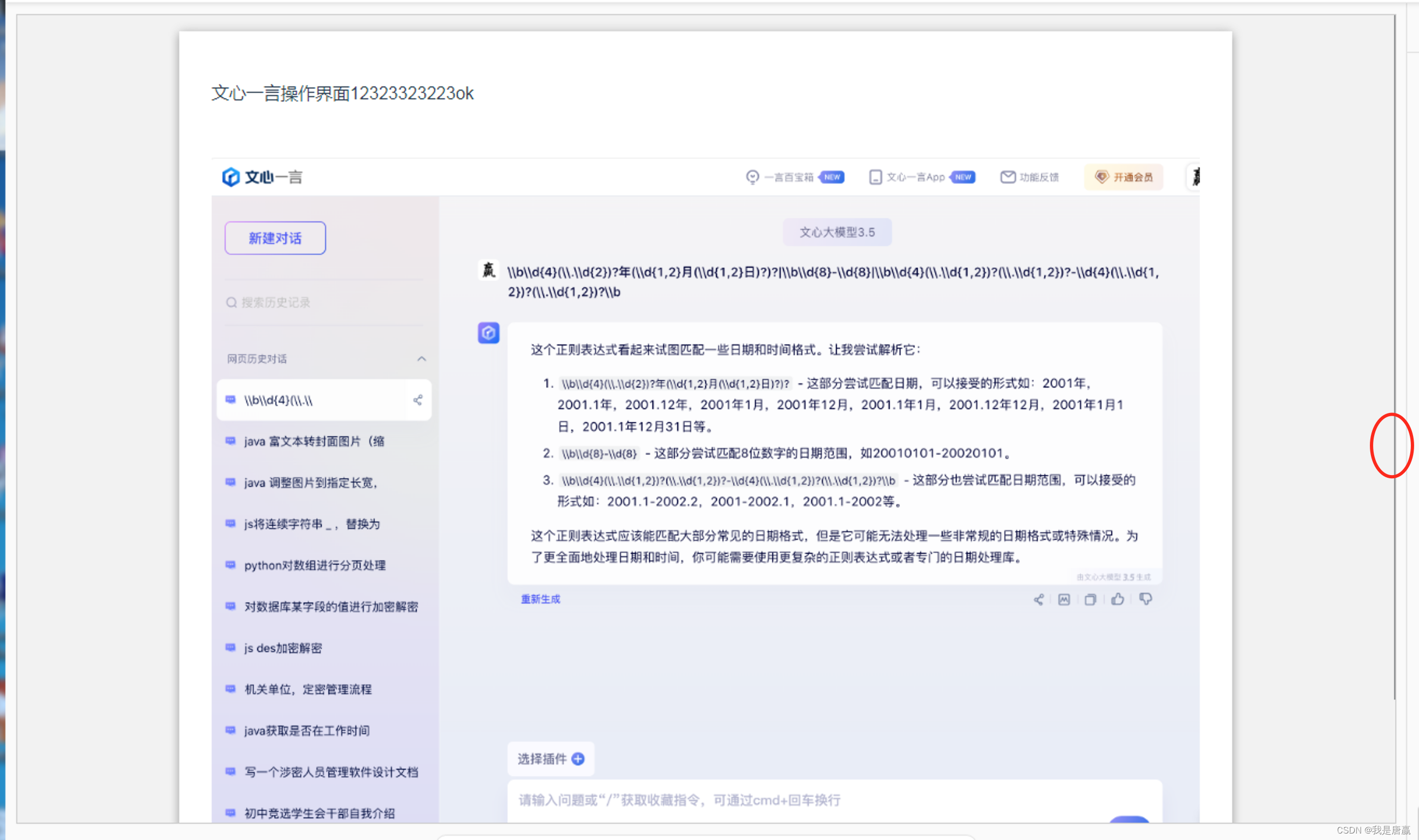This screenshot has width=1419, height=840.
Task: Click the plus icon in 选择插件
Action: point(578,759)
